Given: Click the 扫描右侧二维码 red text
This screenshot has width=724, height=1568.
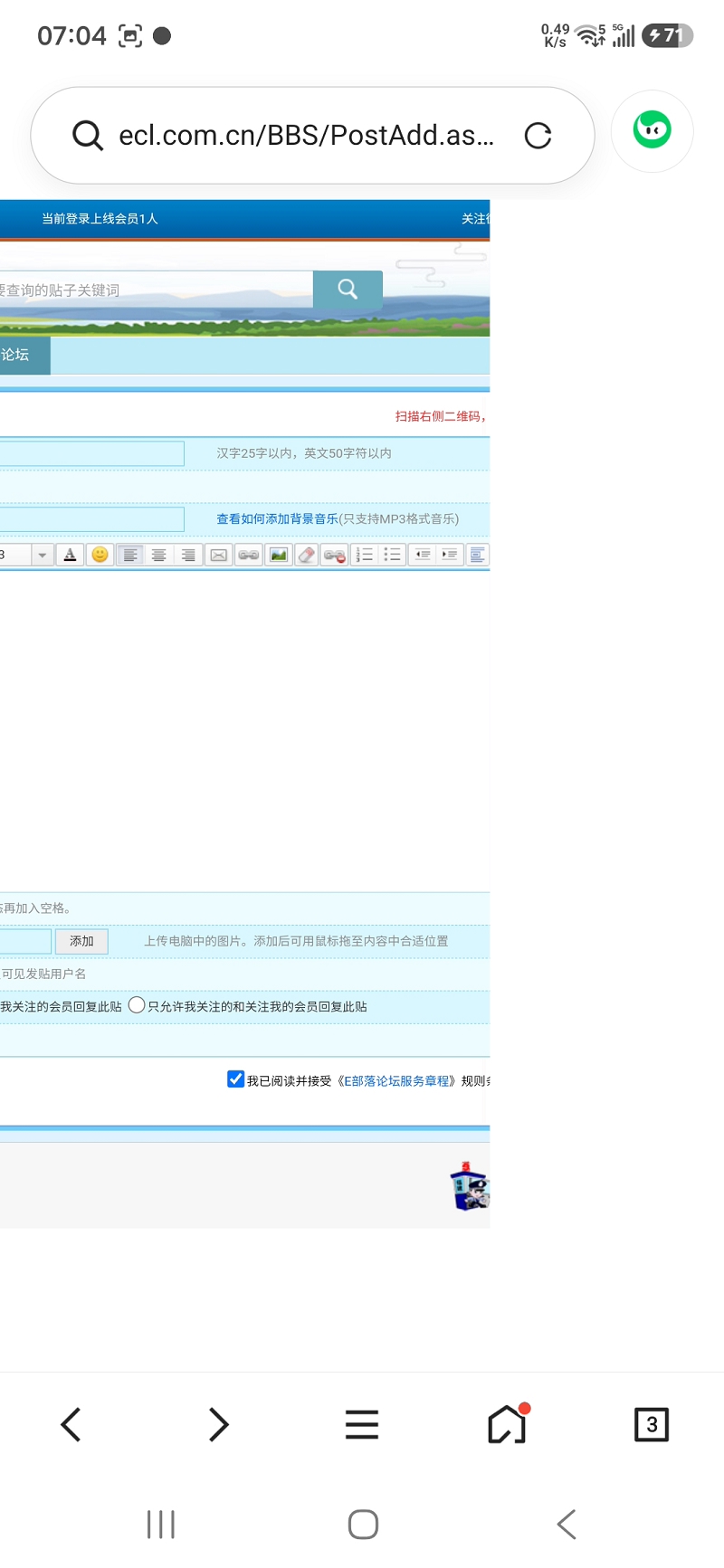Looking at the screenshot, I should [440, 416].
